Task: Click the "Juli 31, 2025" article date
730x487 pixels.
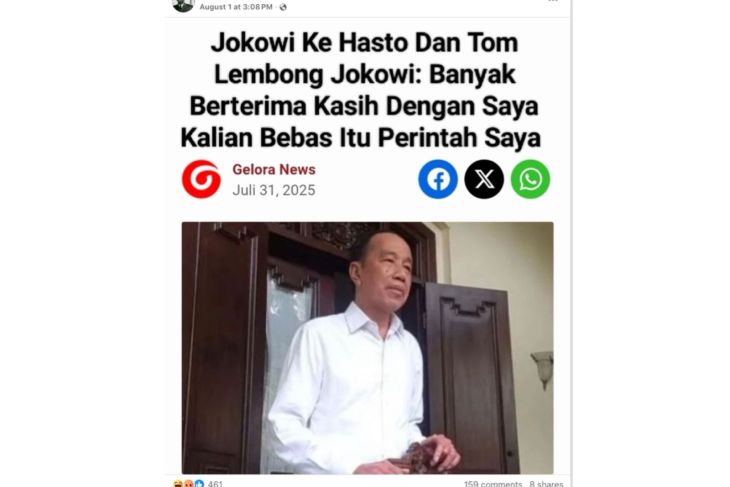Action: tap(274, 190)
